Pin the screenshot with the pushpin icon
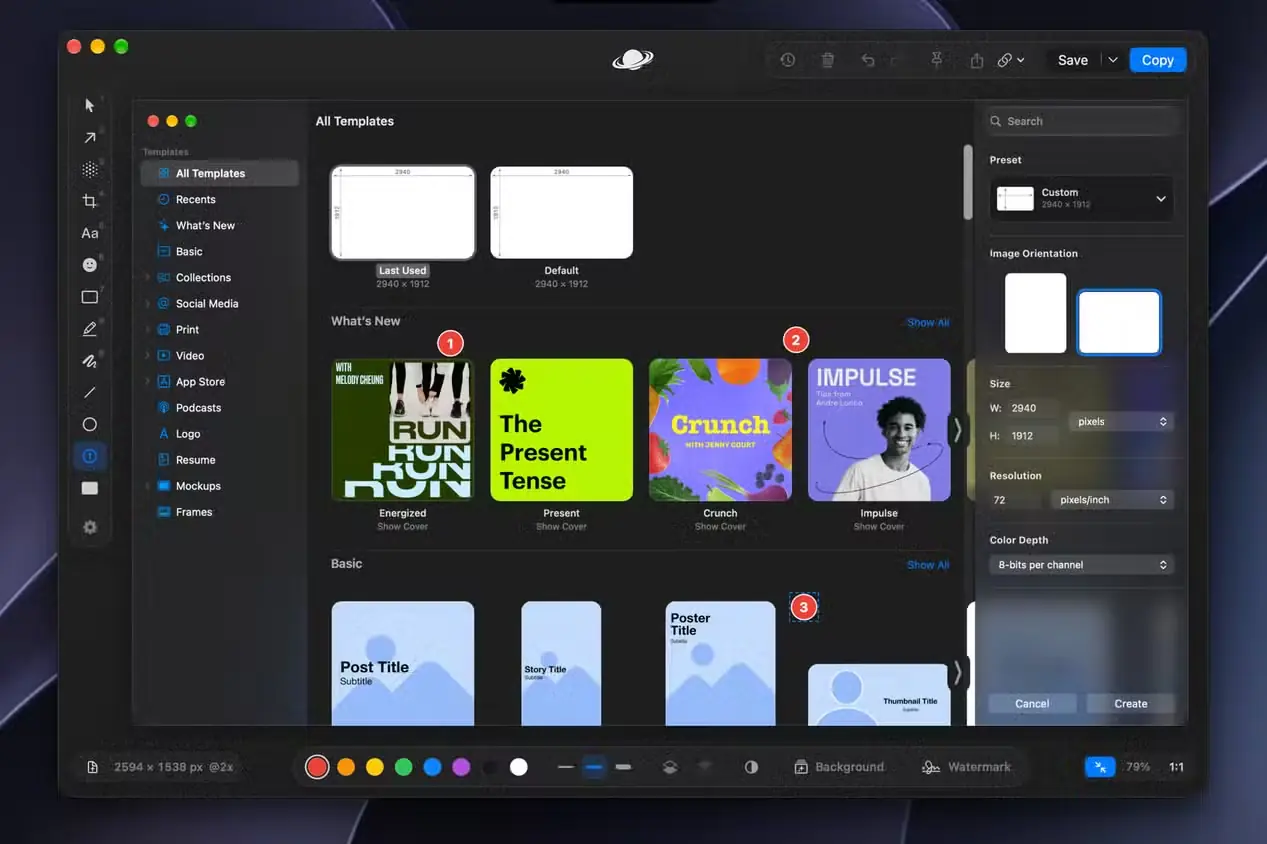The width and height of the screenshot is (1267, 844). pyautogui.click(x=937, y=60)
